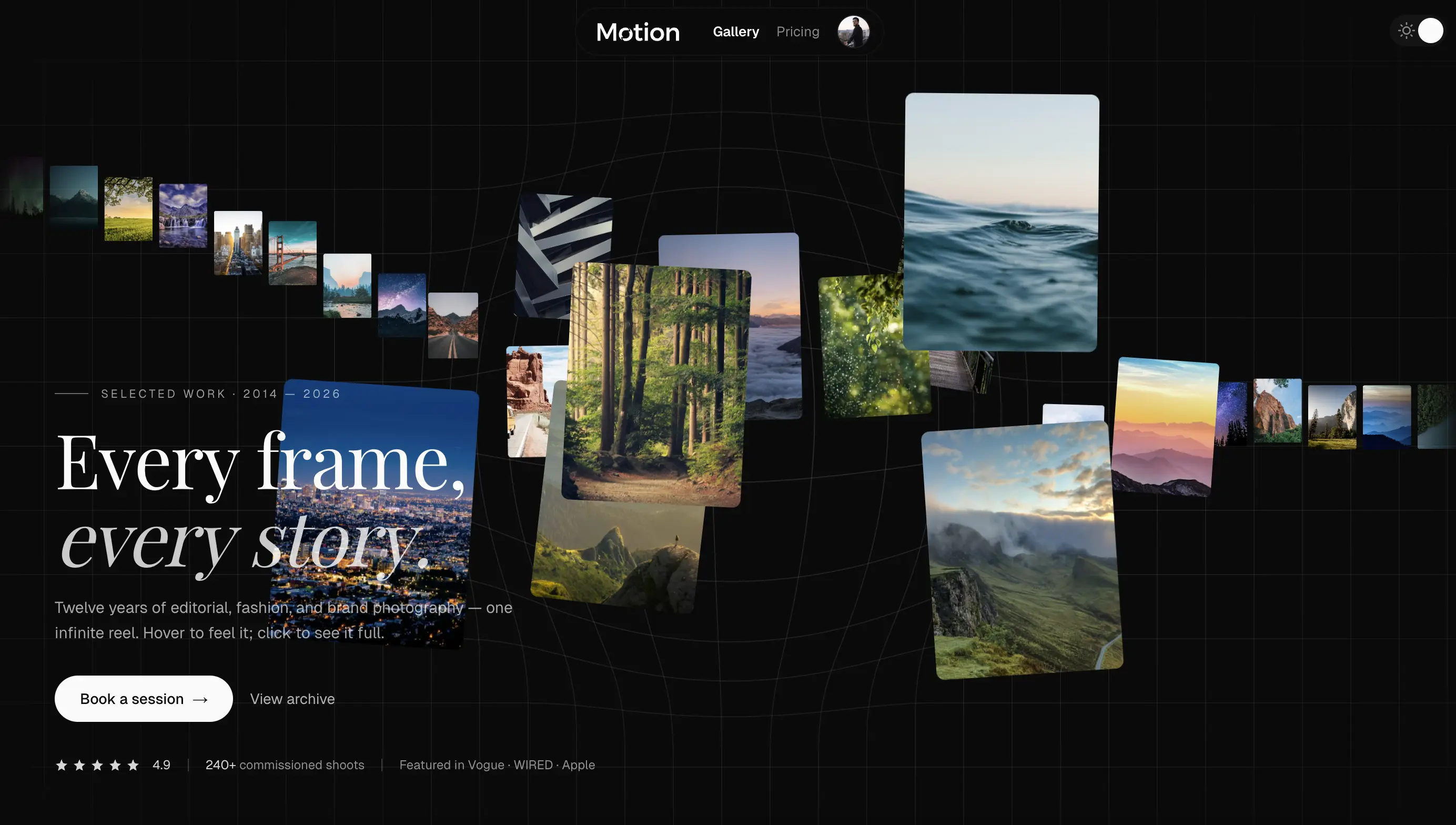
Task: Open the Golden Gate Bridge thumbnail
Action: [292, 253]
